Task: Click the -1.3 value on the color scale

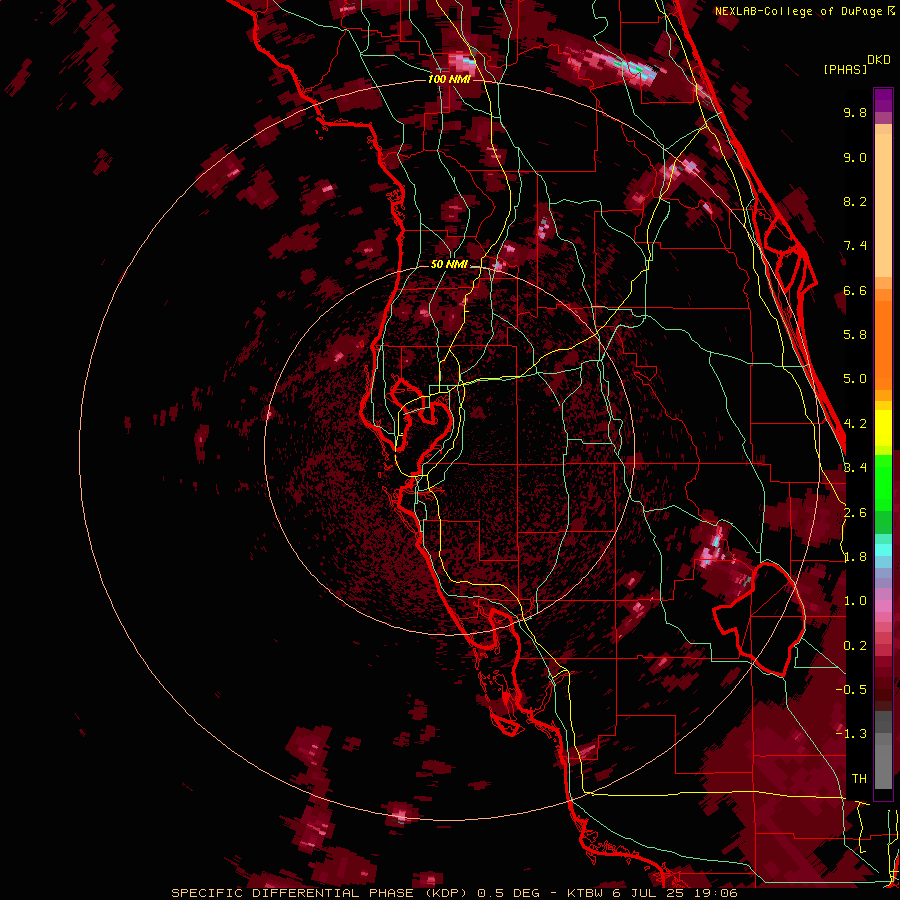Action: coord(851,734)
